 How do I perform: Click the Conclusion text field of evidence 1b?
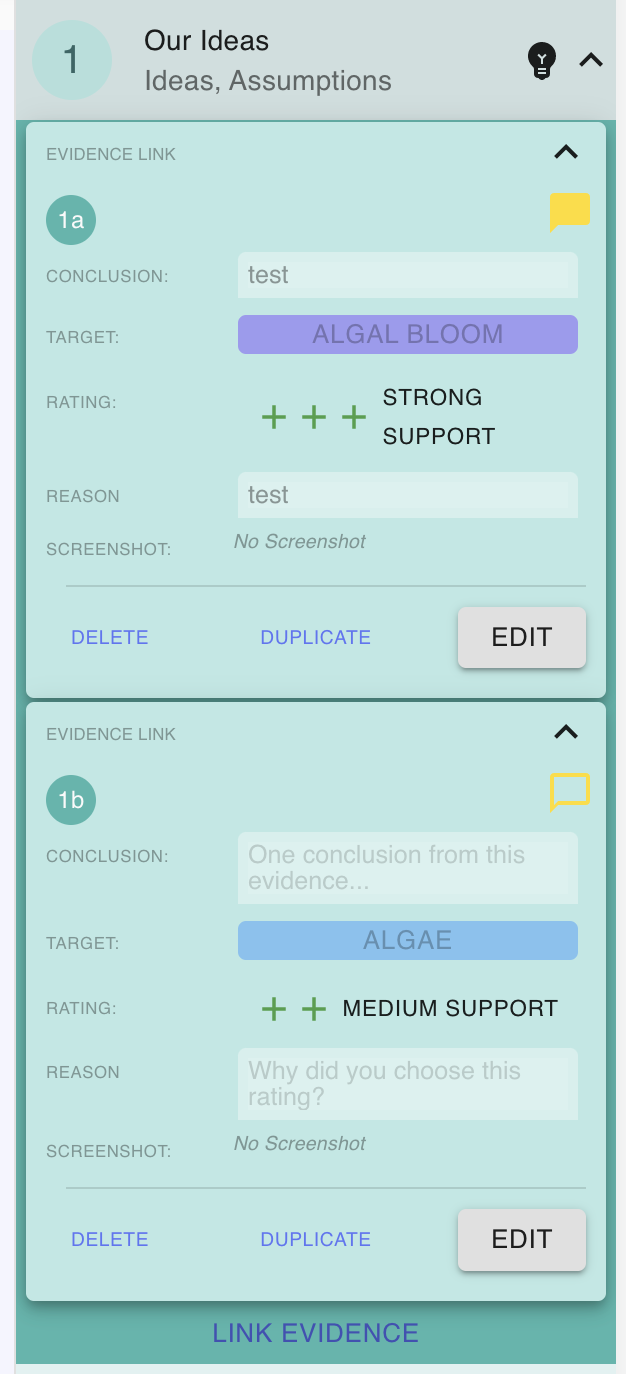pyautogui.click(x=407, y=867)
